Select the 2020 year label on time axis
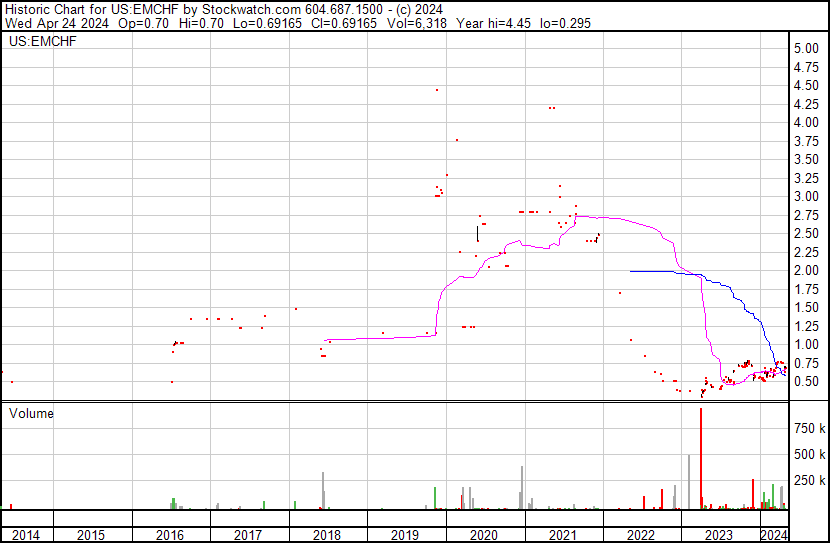Image resolution: width=830 pixels, height=543 pixels. click(x=484, y=535)
